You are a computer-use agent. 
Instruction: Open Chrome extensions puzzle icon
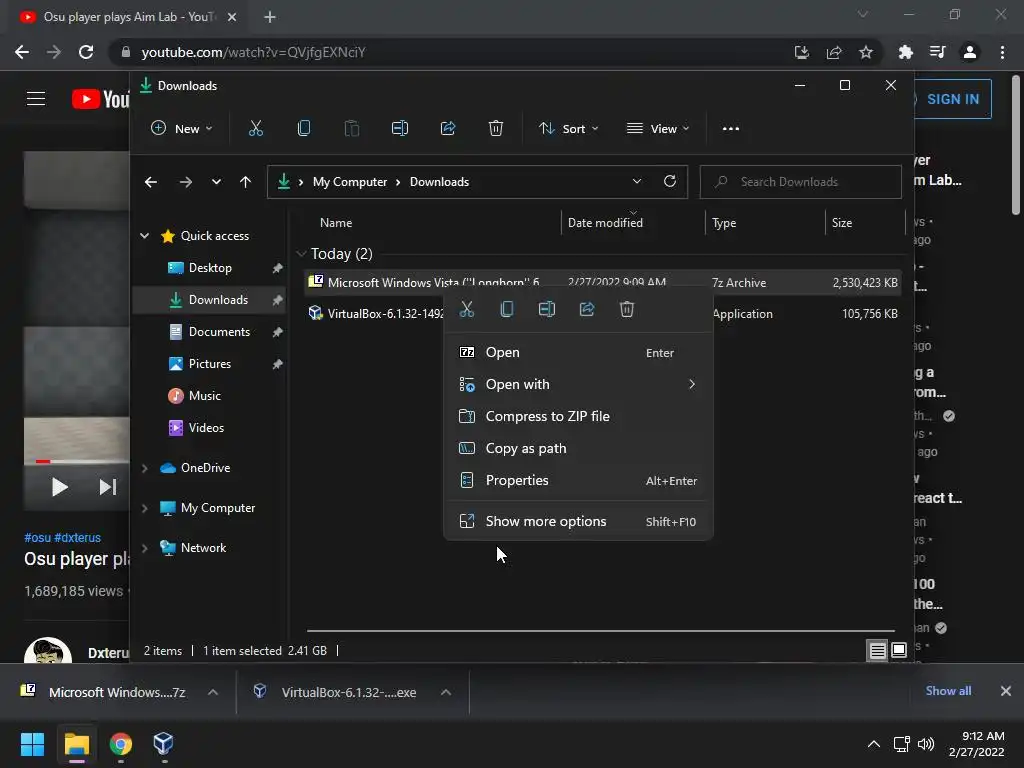pos(905,52)
